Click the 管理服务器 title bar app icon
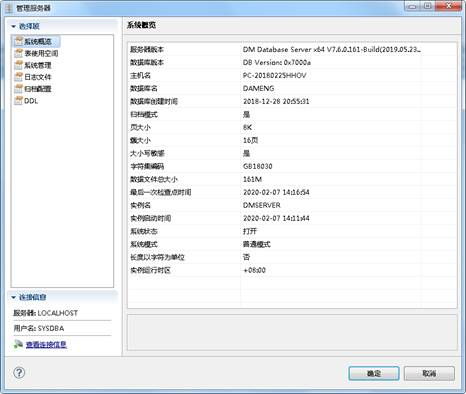466x394 pixels. point(9,8)
